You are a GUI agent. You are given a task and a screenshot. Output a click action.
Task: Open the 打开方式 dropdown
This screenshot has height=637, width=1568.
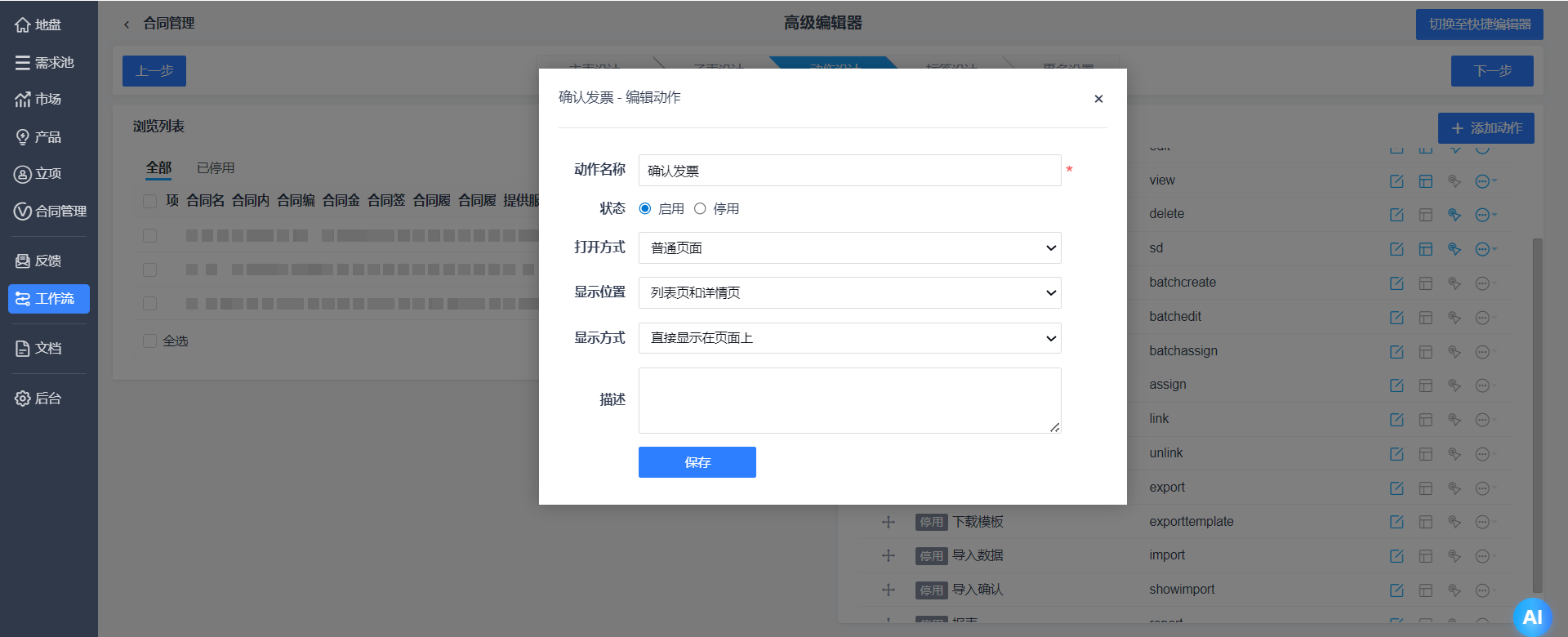(x=849, y=247)
